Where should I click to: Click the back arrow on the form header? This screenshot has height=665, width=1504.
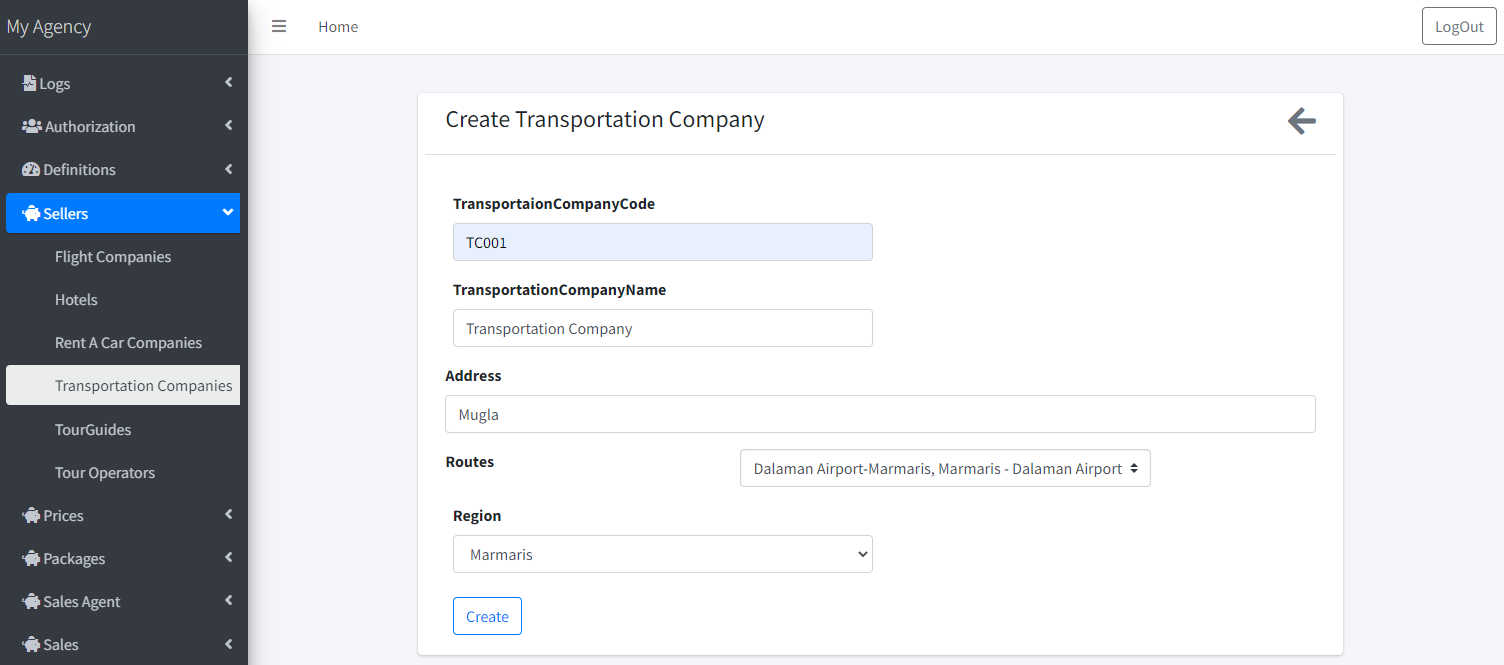click(x=1301, y=120)
